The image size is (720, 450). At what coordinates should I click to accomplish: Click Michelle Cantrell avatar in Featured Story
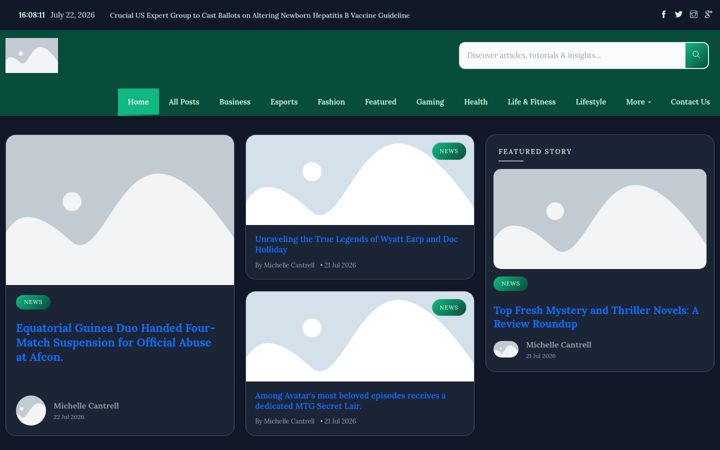point(506,349)
